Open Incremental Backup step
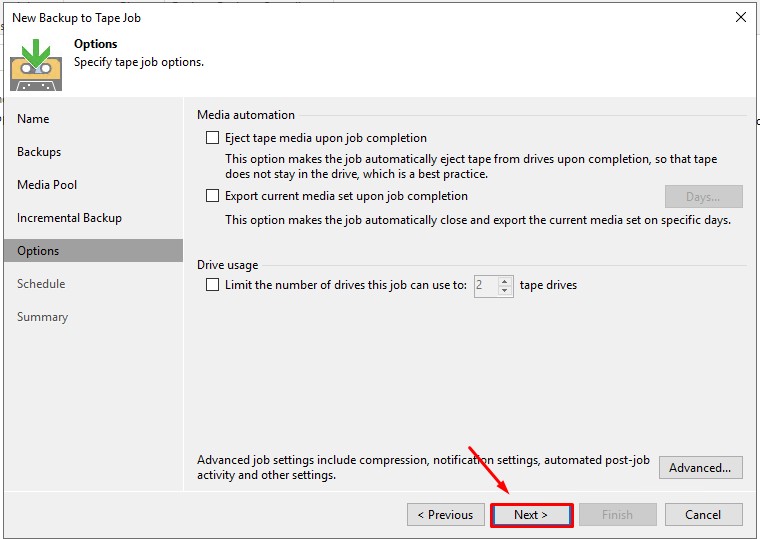The image size is (760, 539). click(69, 218)
